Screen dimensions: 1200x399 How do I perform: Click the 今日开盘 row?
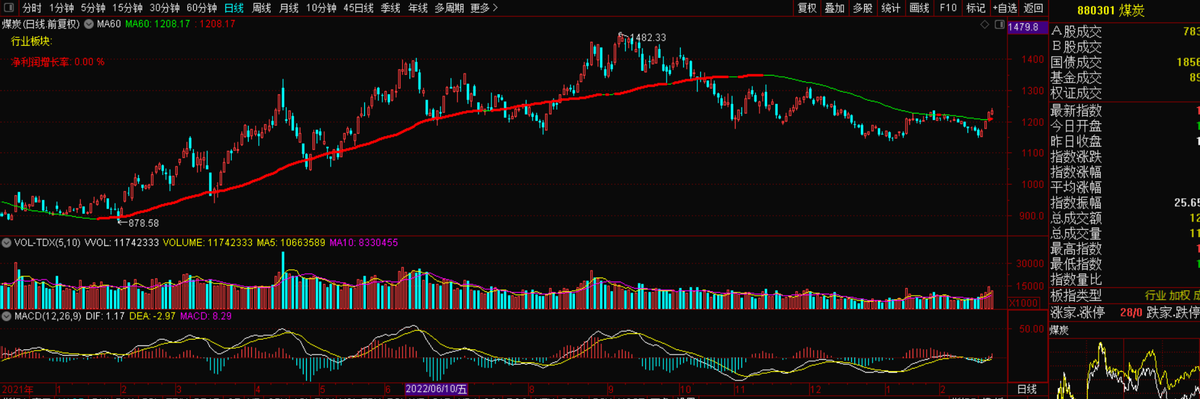(x=1124, y=126)
